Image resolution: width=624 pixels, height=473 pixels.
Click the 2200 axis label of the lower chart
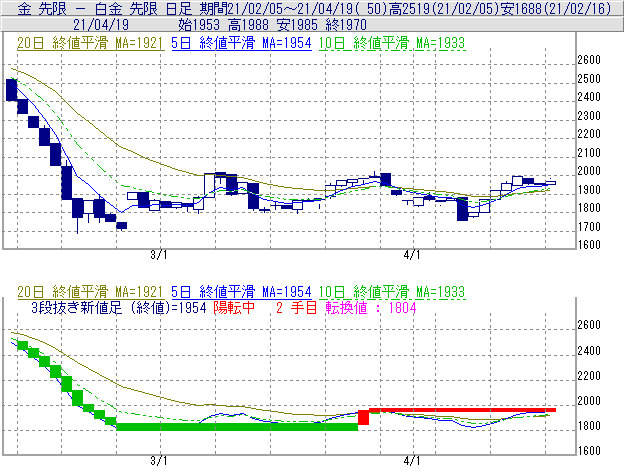point(589,376)
